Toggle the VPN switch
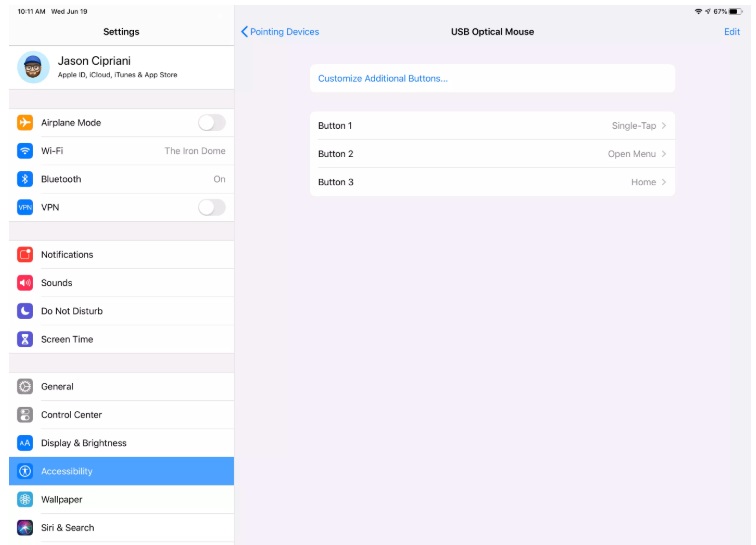This screenshot has width=756, height=545. (x=212, y=207)
